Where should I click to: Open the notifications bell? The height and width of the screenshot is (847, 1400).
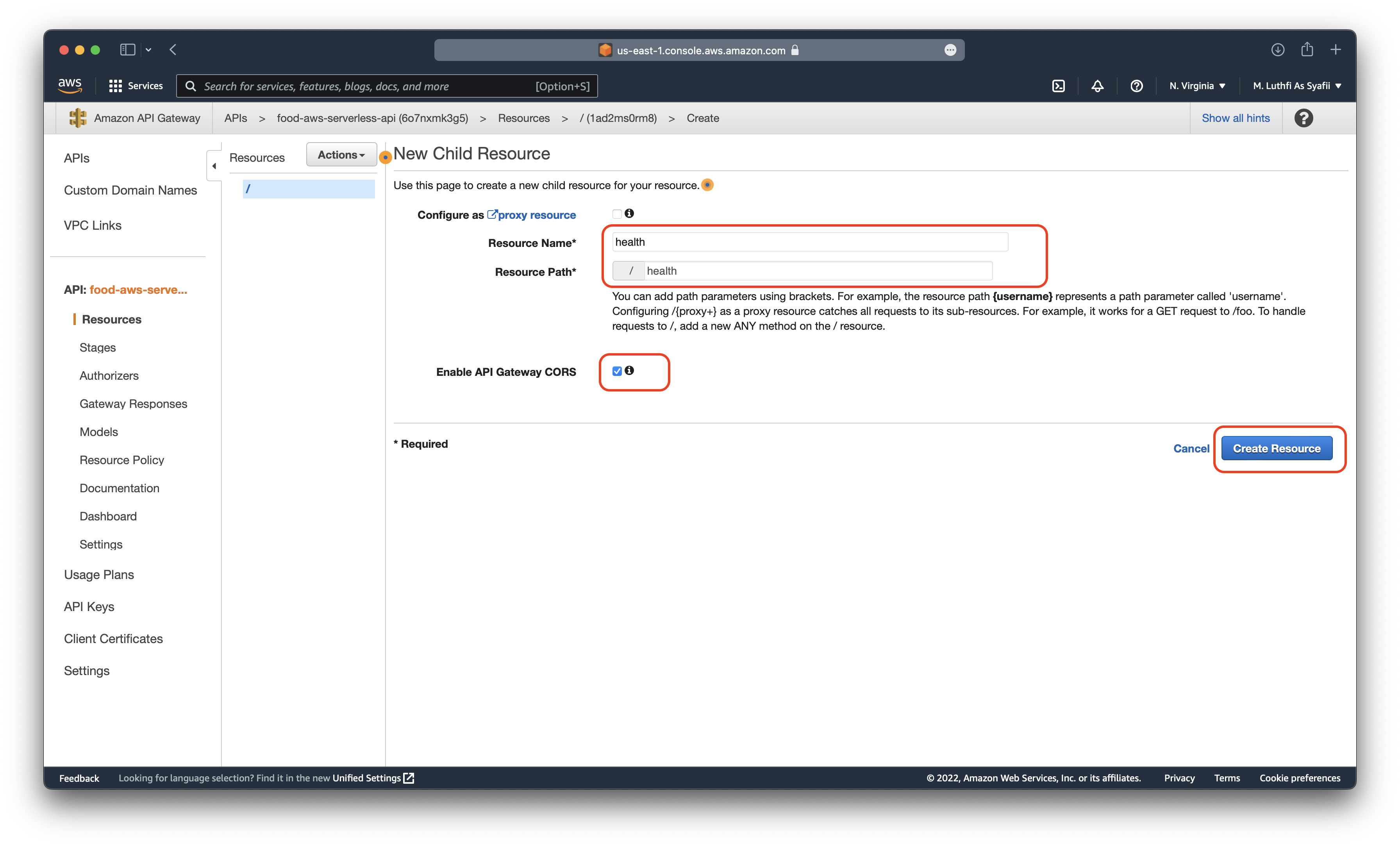[x=1097, y=86]
